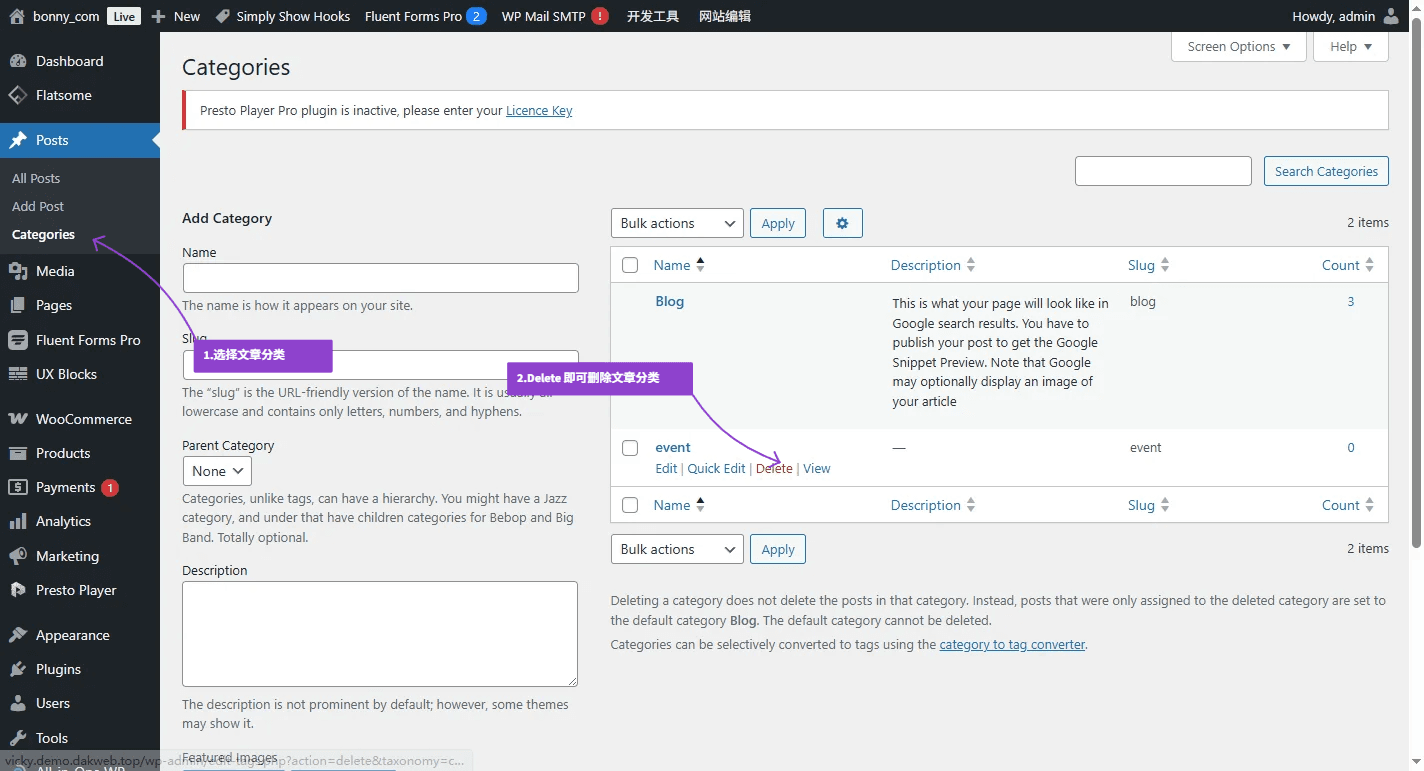This screenshot has height=771, width=1424.
Task: Delete the event category
Action: pyautogui.click(x=774, y=468)
